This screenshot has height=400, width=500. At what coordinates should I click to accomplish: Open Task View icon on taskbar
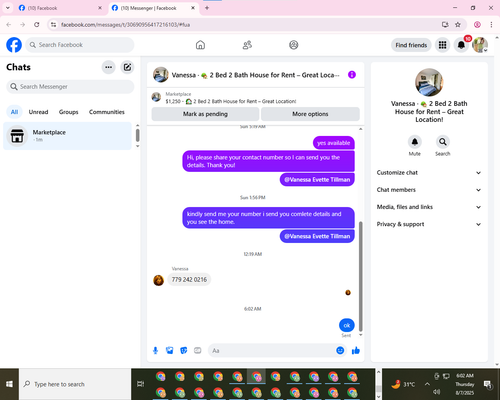[x=141, y=384]
